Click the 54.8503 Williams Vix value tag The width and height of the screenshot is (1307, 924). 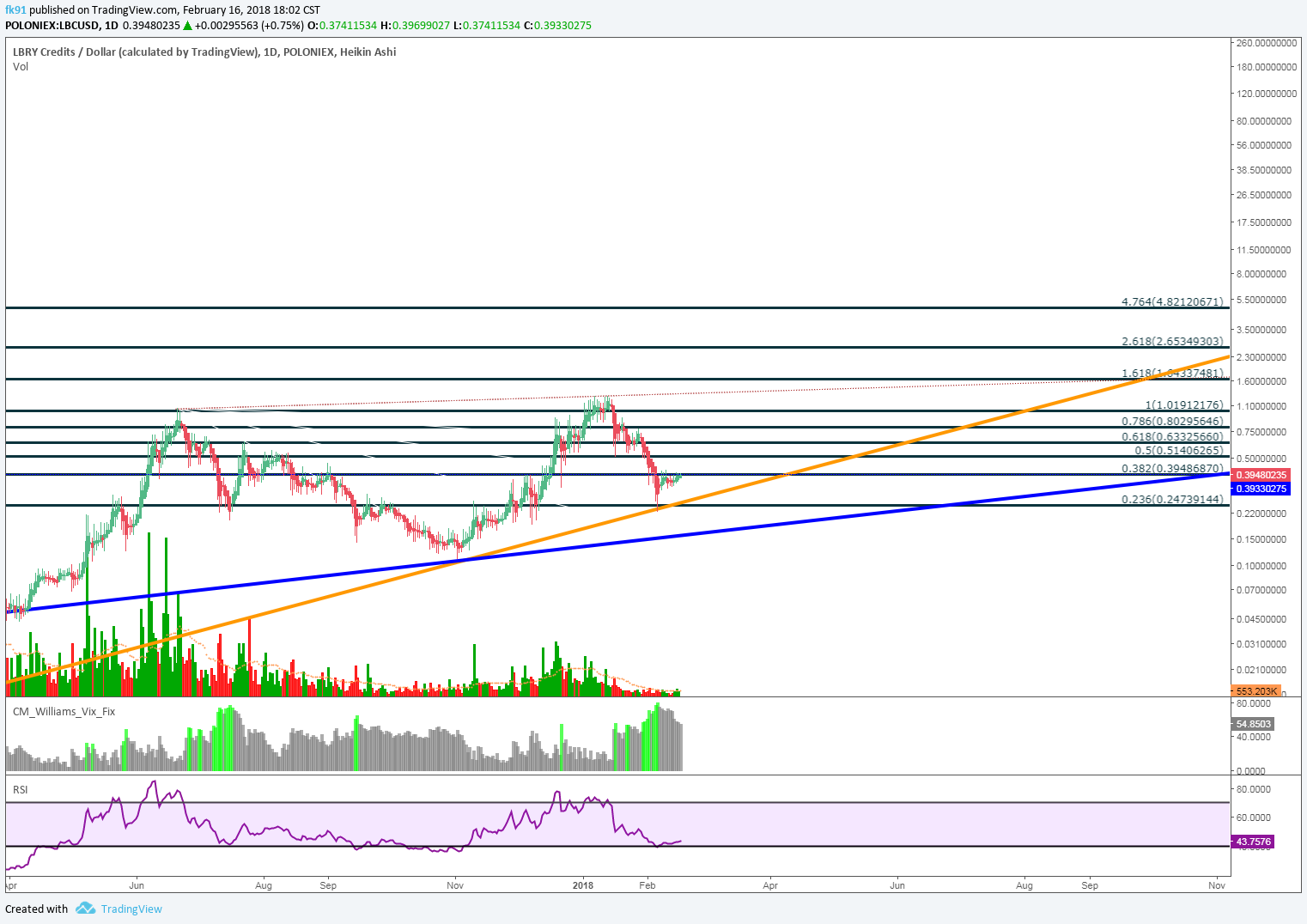pos(1253,724)
